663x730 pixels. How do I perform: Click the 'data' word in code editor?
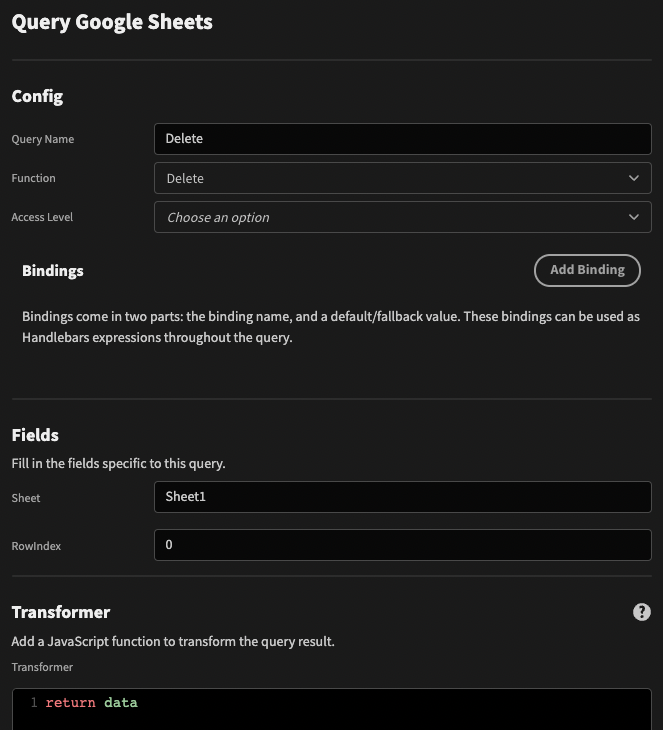coord(121,702)
